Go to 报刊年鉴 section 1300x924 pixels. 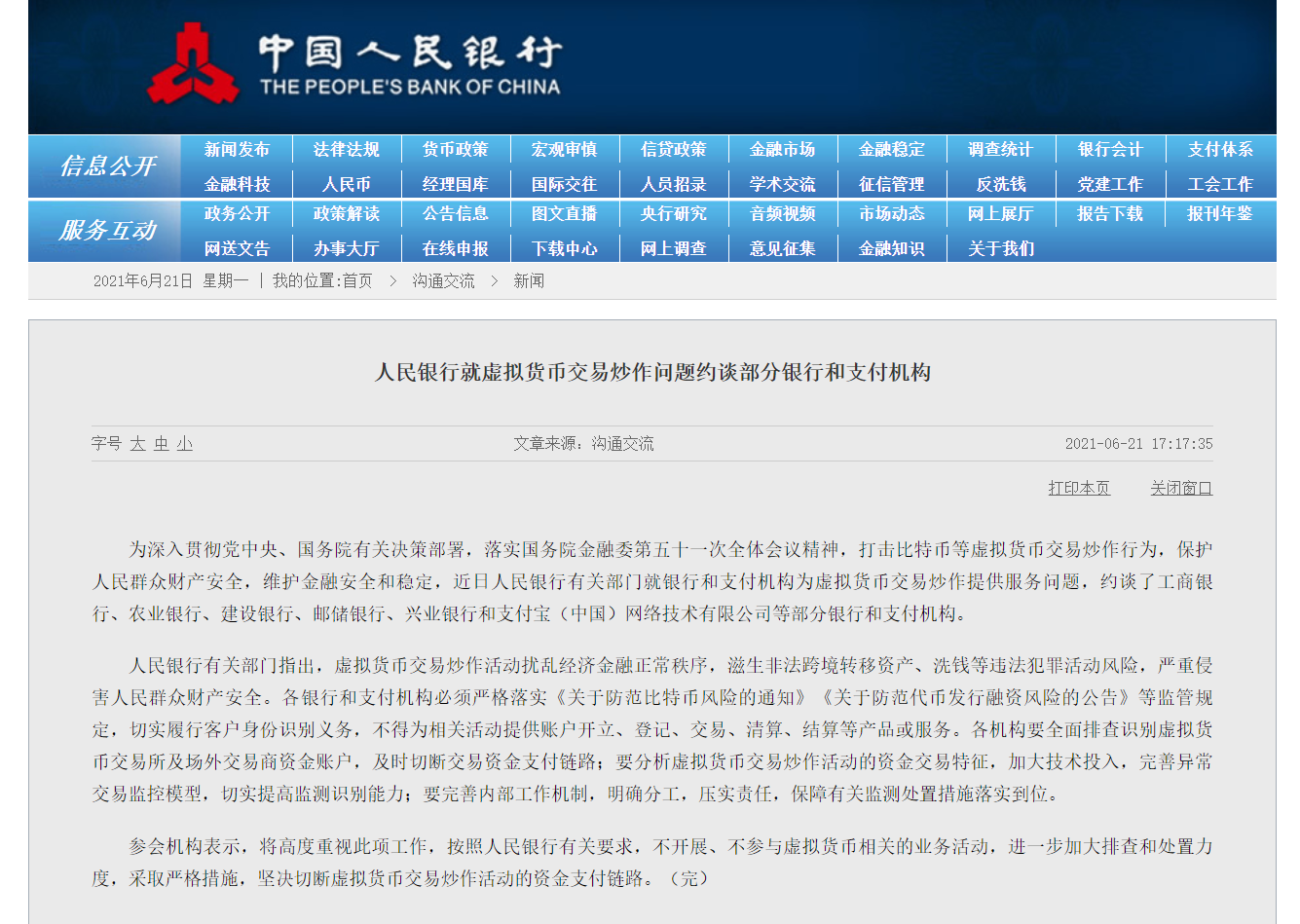[x=1220, y=213]
